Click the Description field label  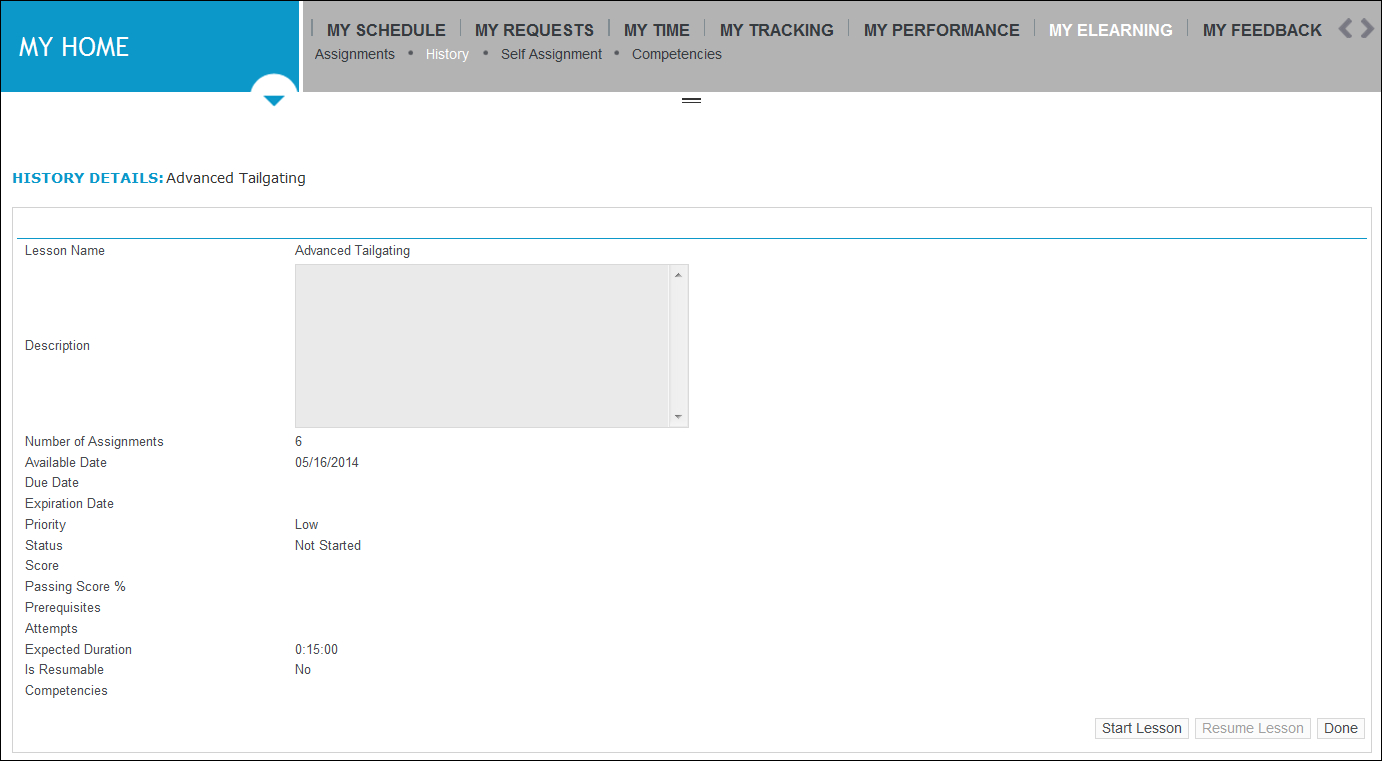point(57,346)
